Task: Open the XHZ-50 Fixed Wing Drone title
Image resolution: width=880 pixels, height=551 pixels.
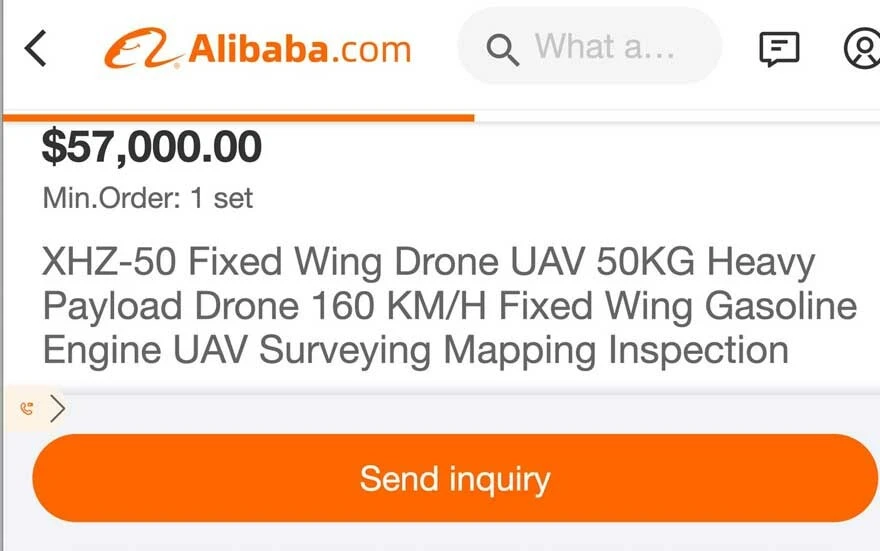Action: coord(428,262)
